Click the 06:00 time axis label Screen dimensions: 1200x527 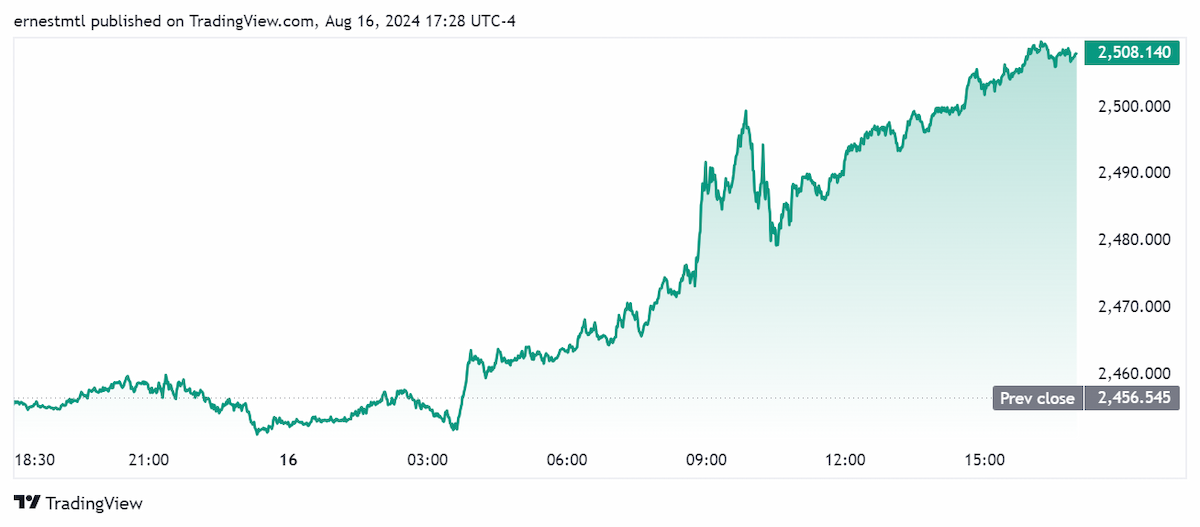[x=566, y=460]
